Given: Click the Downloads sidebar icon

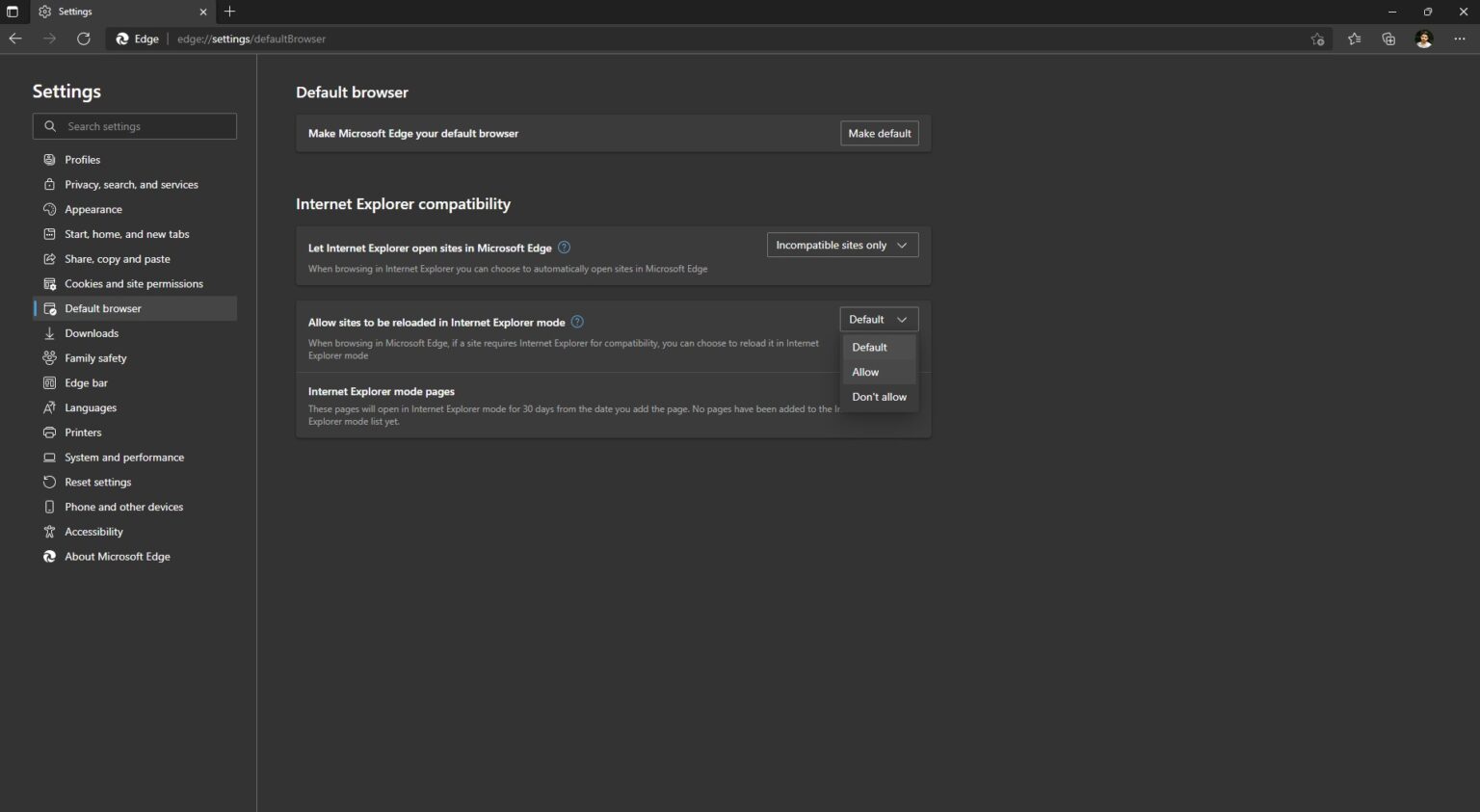Looking at the screenshot, I should [x=49, y=332].
